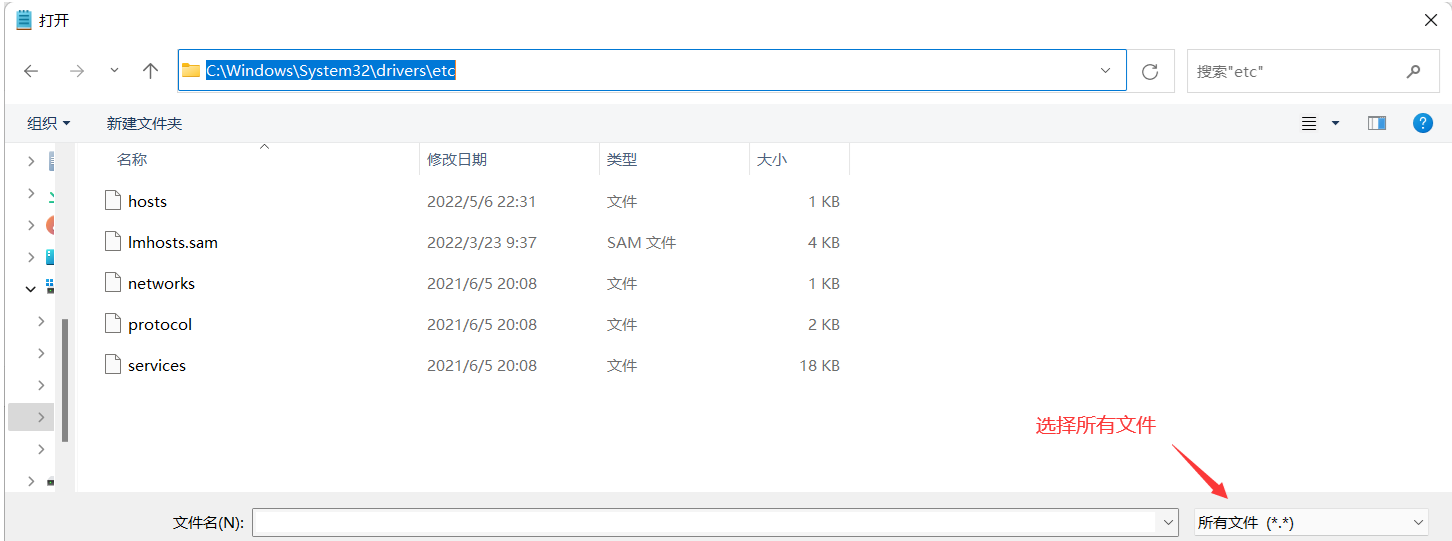Click the SAM 文件 type cell
This screenshot has width=1452, height=541.
pos(642,242)
